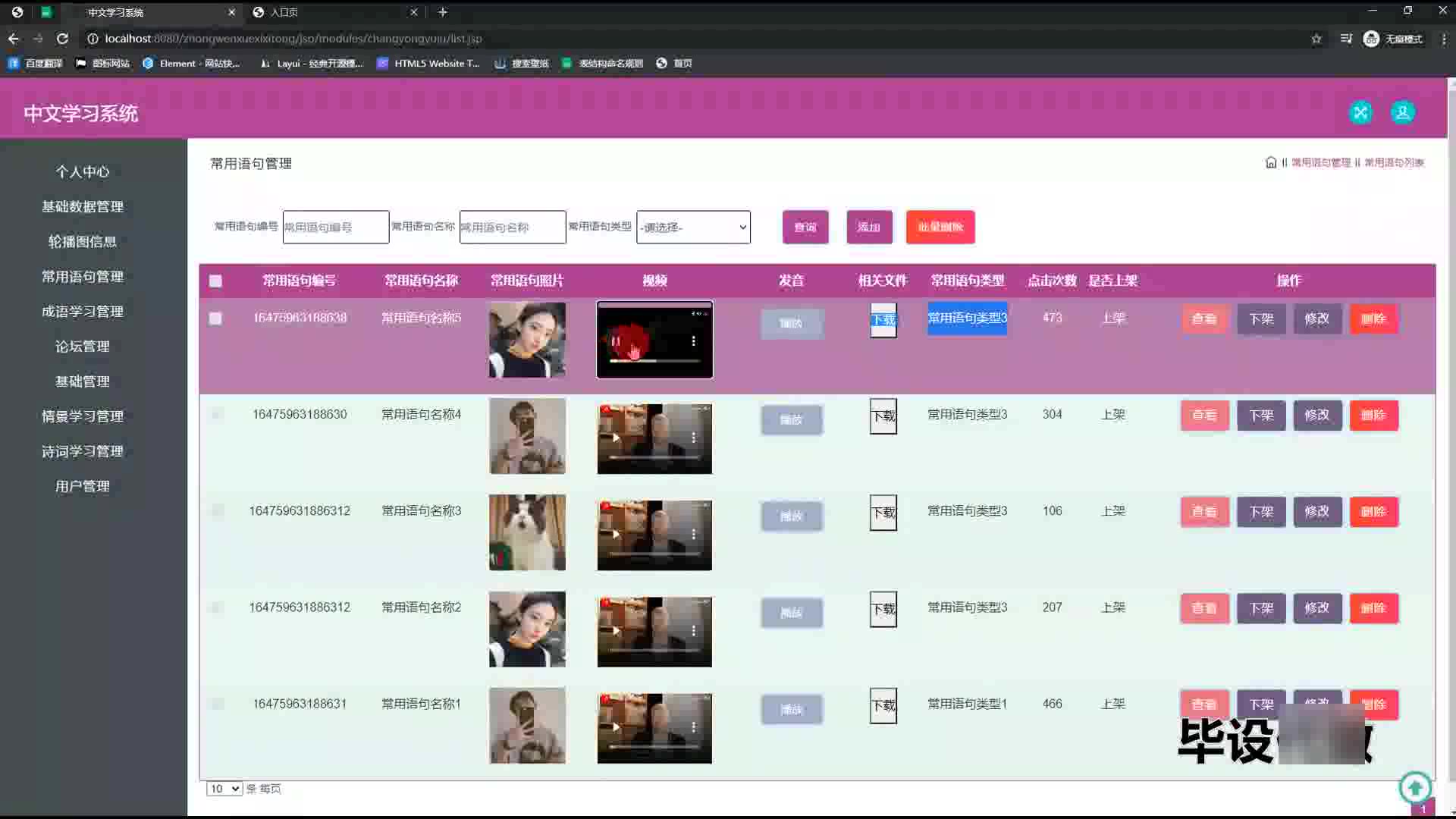This screenshot has height=819, width=1456.
Task: Click the progress bar of first video
Action: click(654, 362)
